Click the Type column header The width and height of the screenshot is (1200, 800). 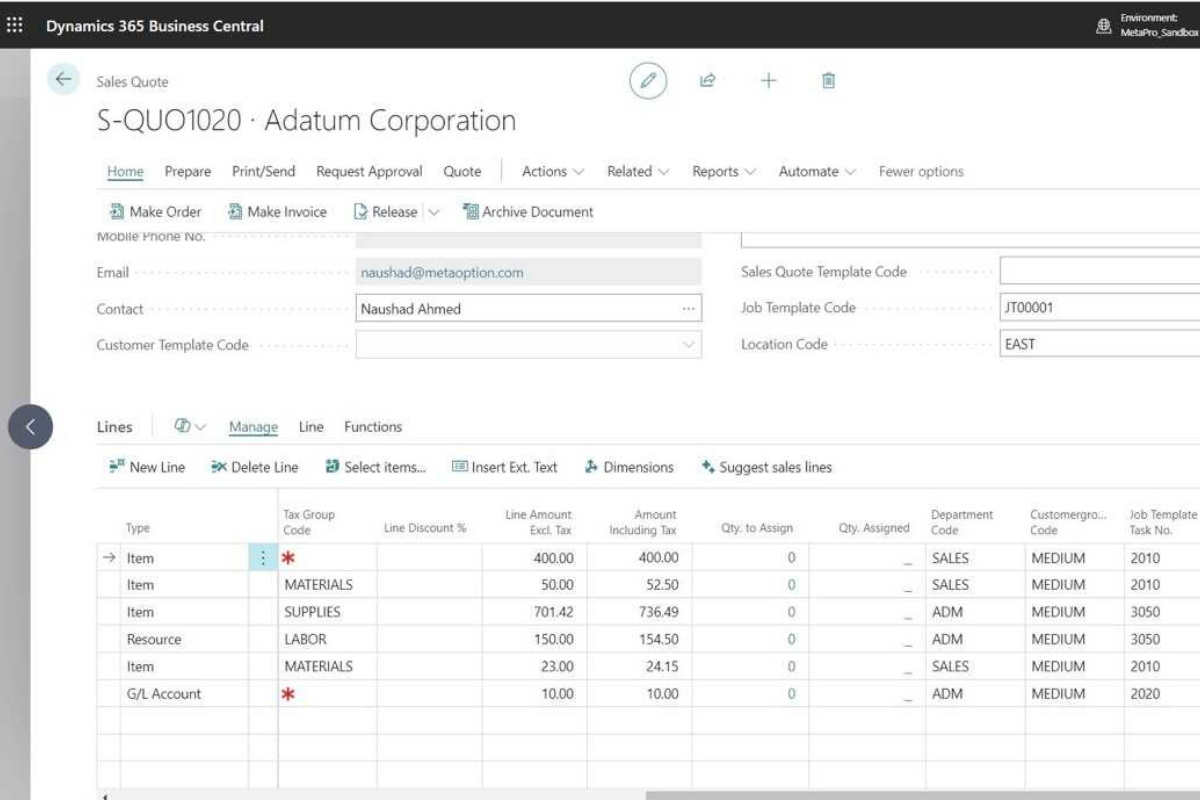pyautogui.click(x=138, y=528)
